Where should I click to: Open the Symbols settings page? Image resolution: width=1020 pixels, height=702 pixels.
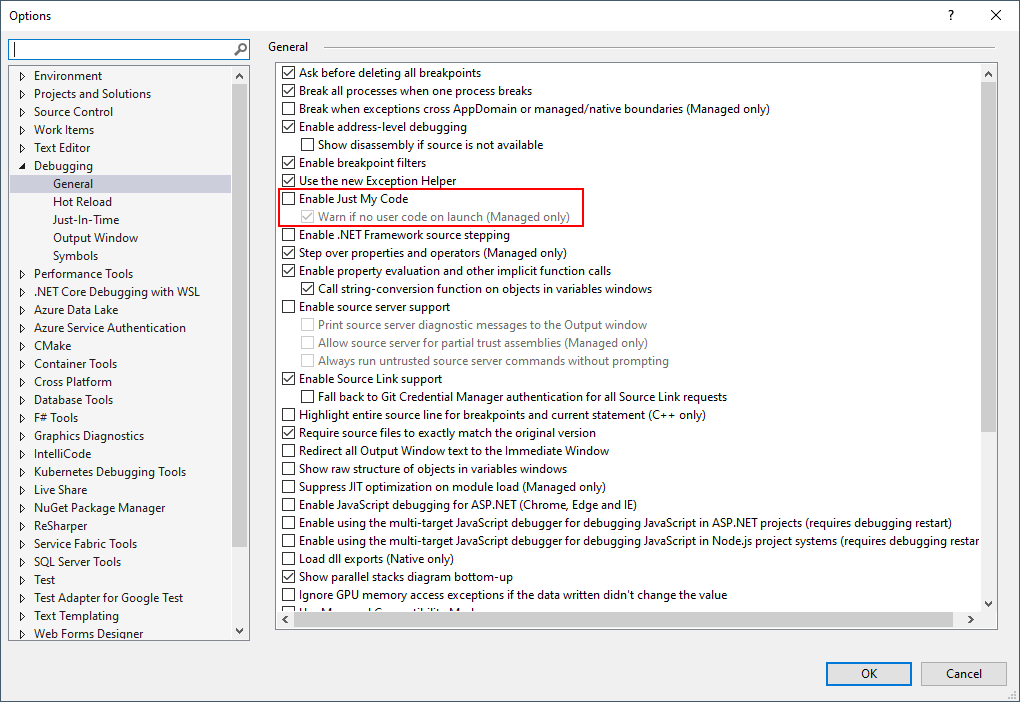pos(75,256)
